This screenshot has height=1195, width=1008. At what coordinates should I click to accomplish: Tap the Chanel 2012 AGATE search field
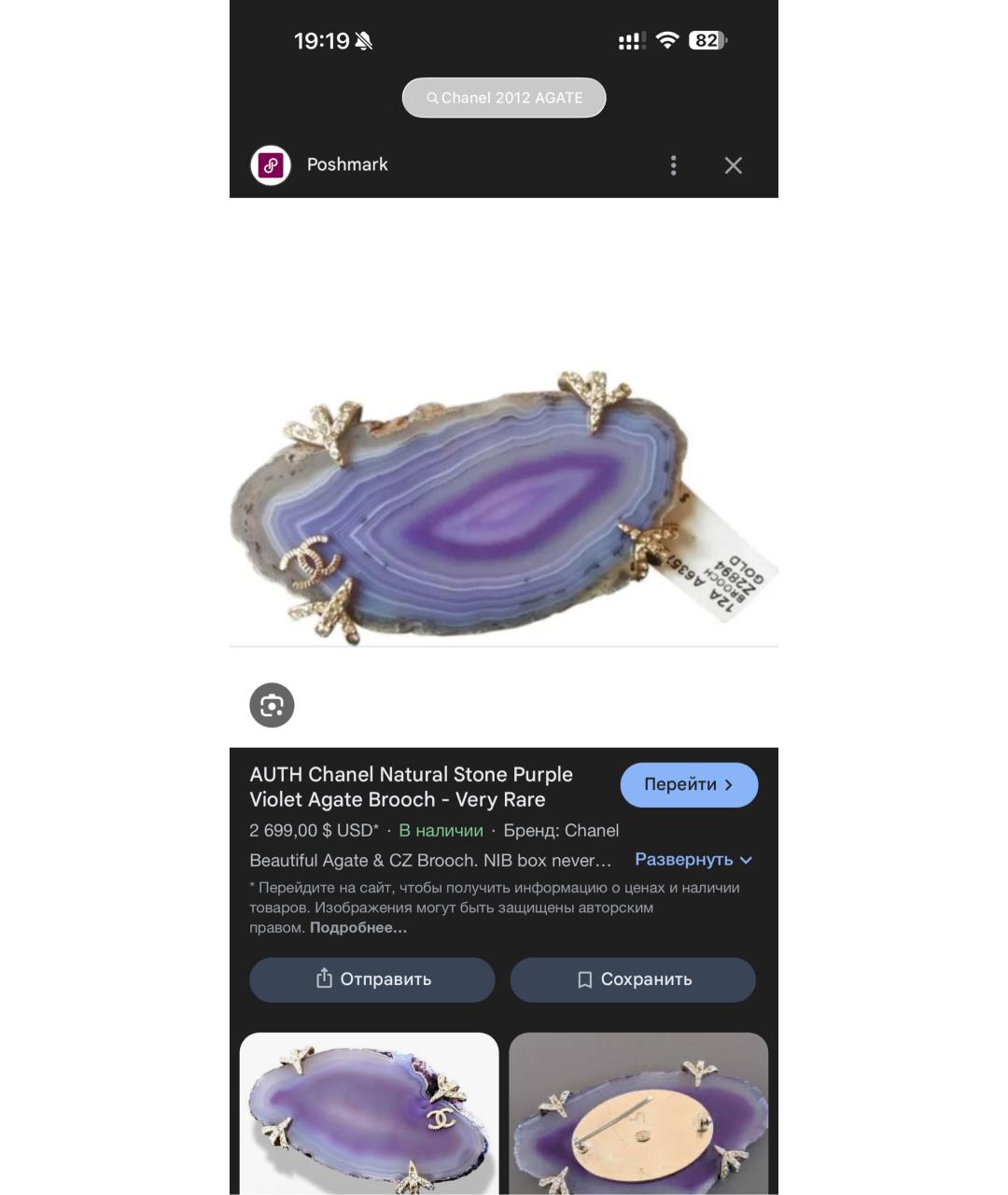click(504, 98)
